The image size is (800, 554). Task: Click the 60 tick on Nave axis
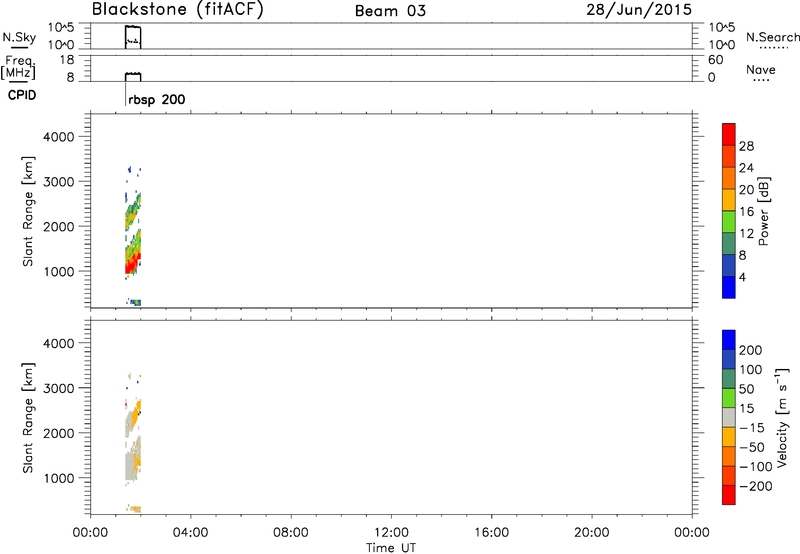[715, 60]
